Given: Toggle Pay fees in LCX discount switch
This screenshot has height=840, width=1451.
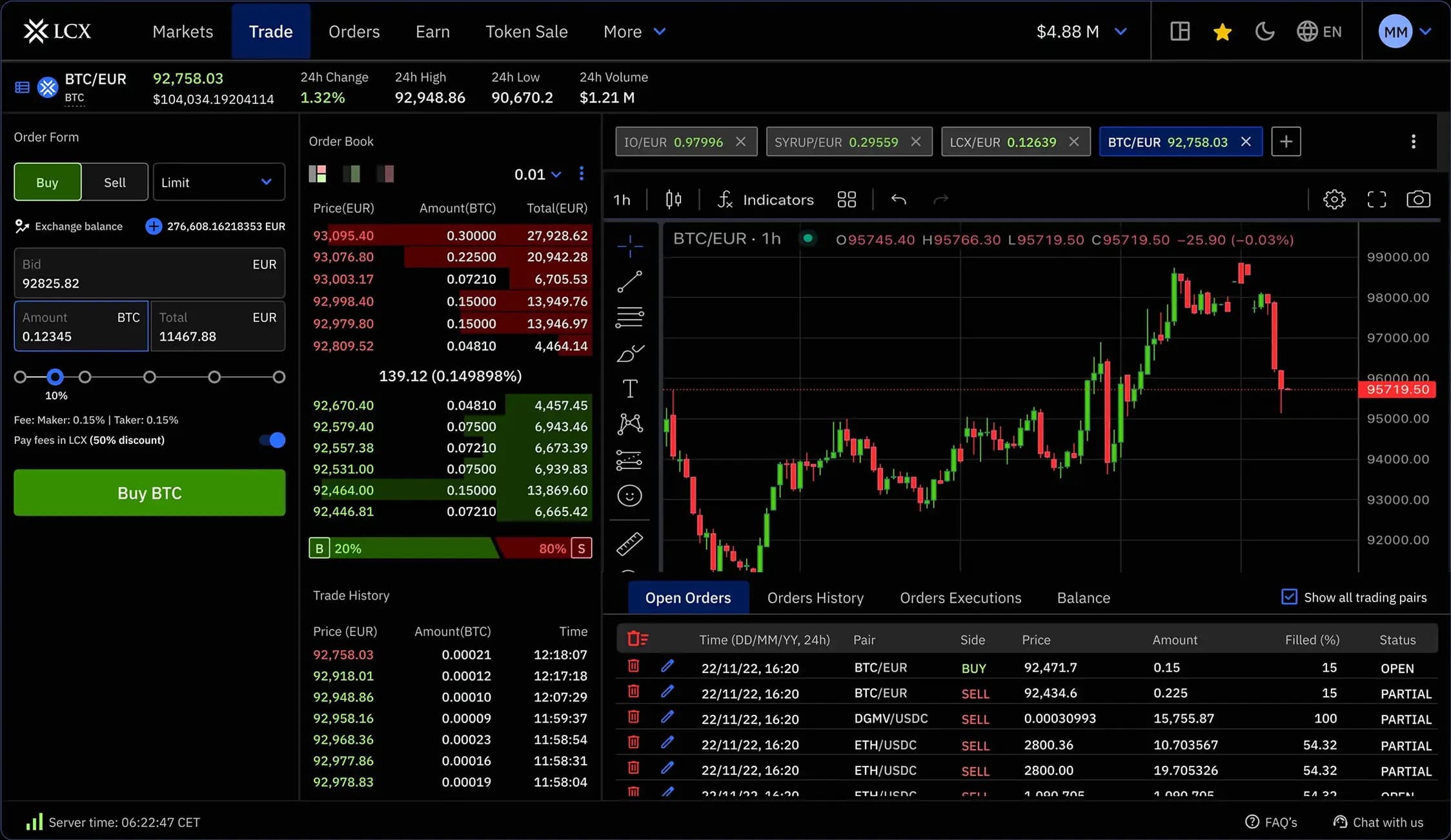Looking at the screenshot, I should click(270, 440).
